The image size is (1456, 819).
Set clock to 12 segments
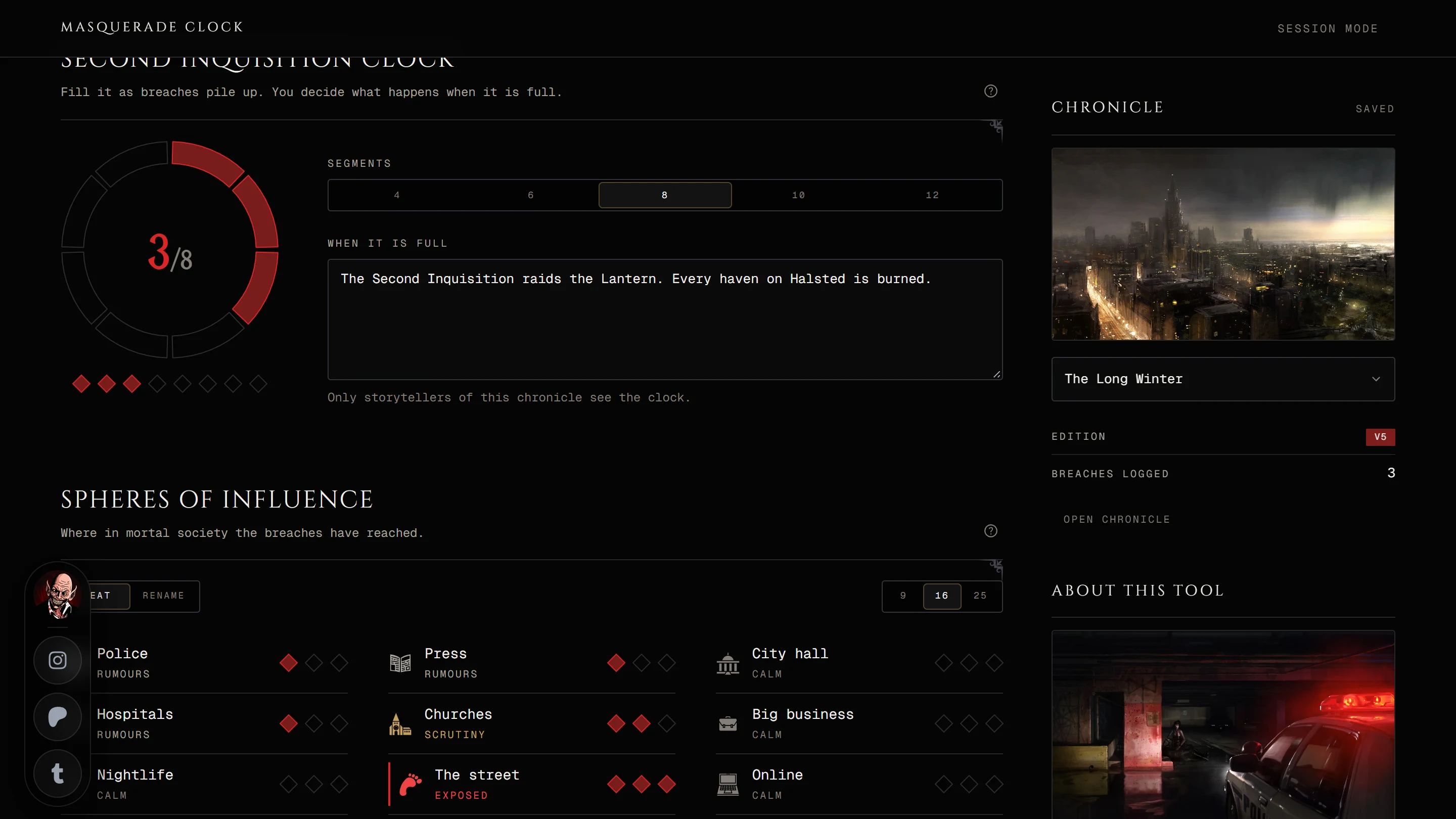coord(933,195)
